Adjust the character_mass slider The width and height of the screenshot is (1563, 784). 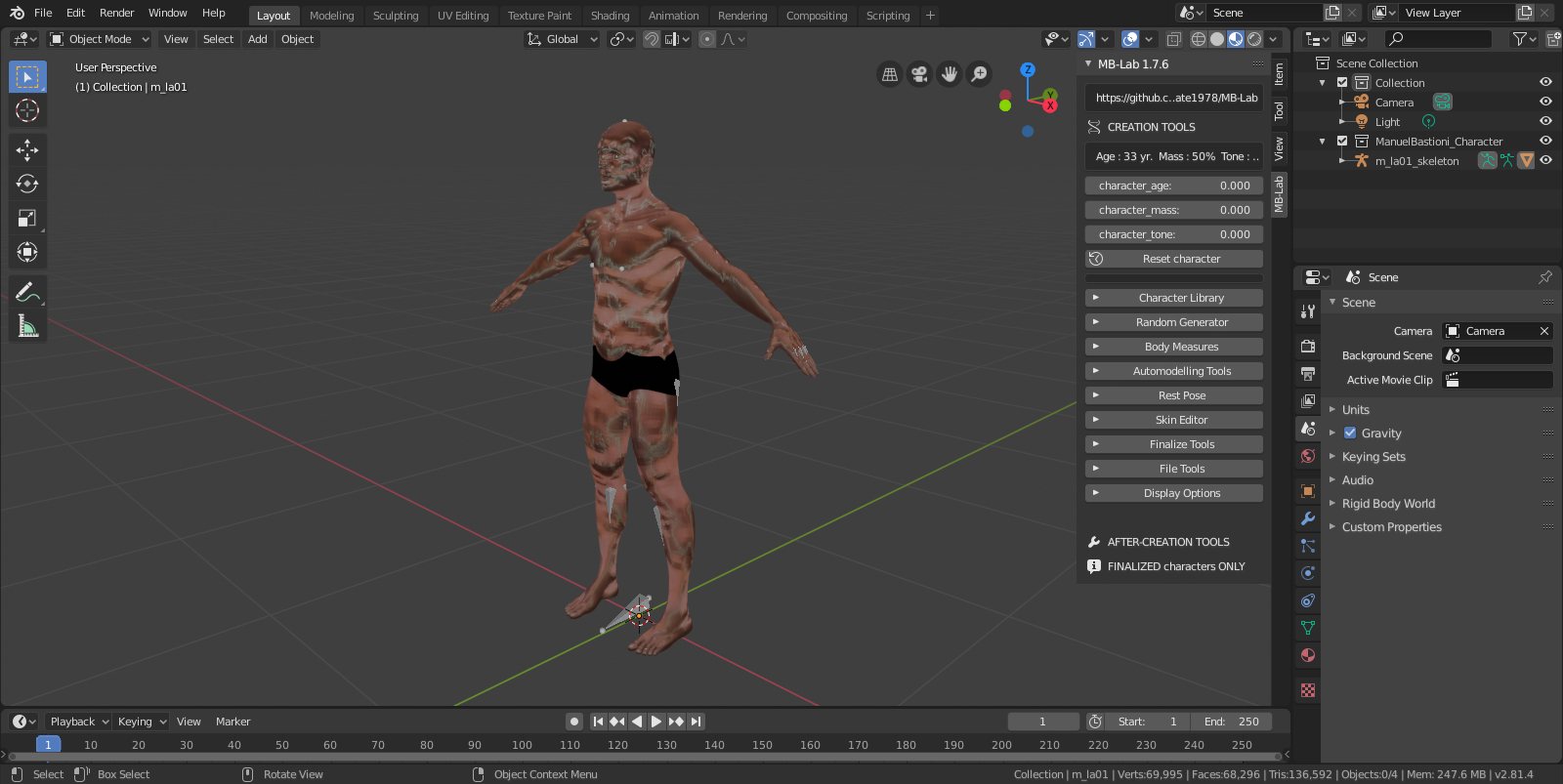pyautogui.click(x=1173, y=210)
